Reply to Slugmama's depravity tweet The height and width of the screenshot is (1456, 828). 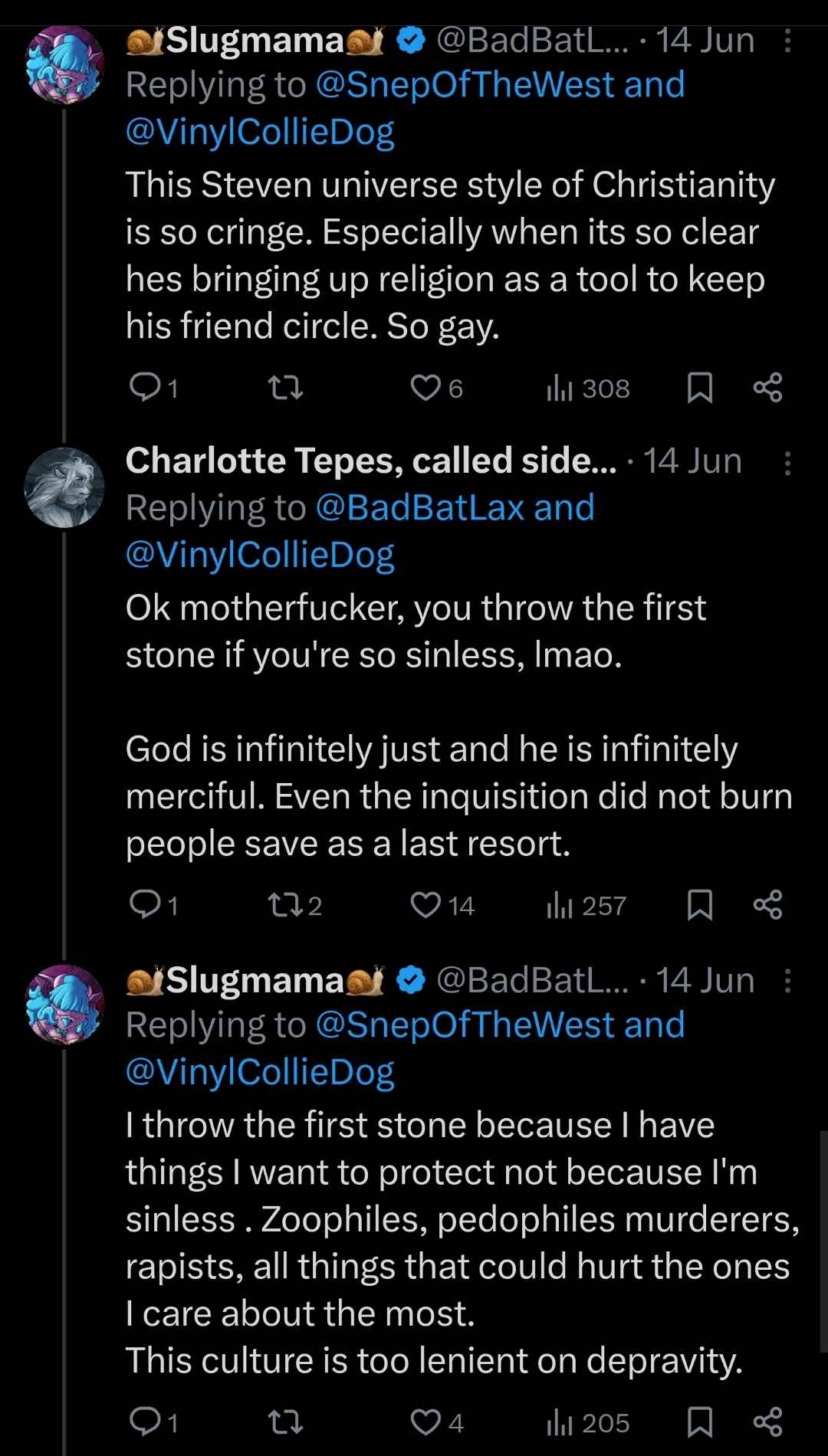pos(145,1422)
